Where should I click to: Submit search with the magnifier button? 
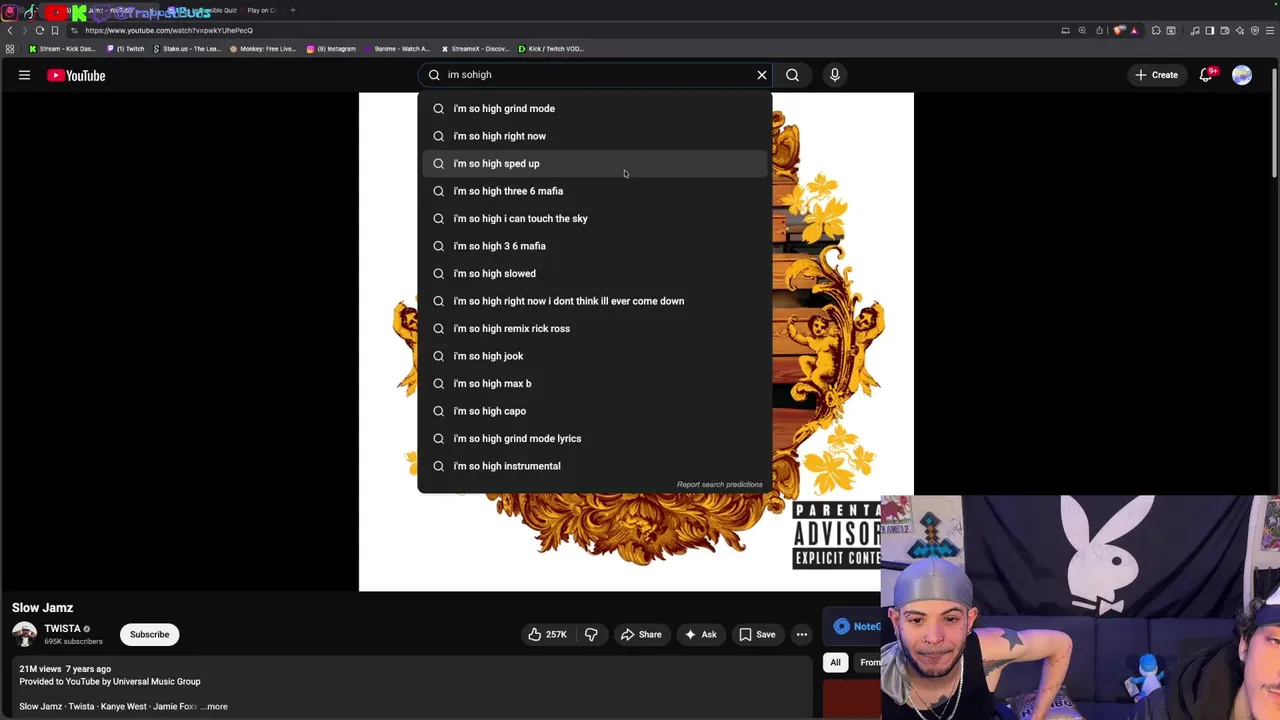point(792,75)
